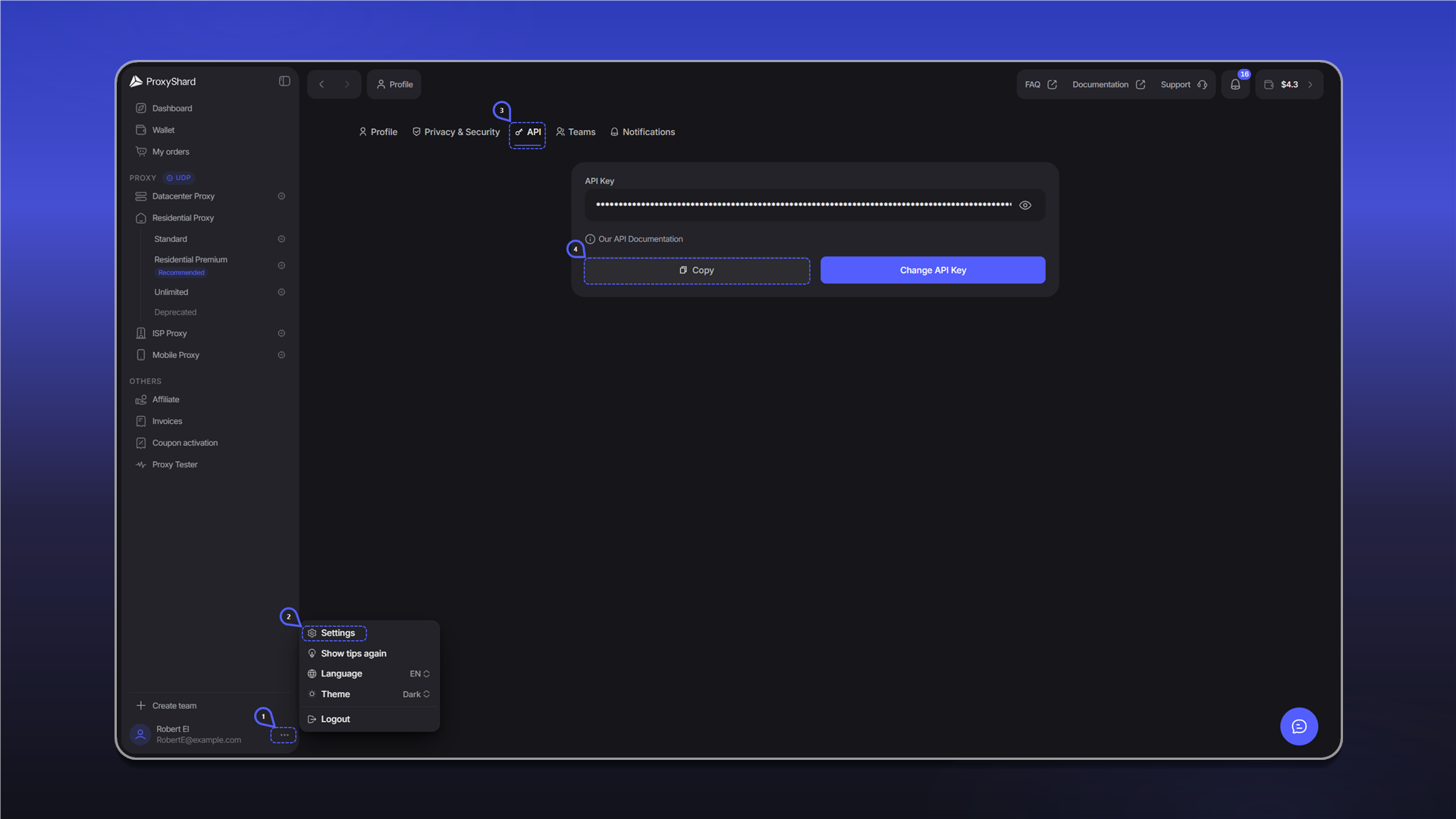Click the UDP badge next to PROXY
Image resolution: width=1456 pixels, height=819 pixels.
(x=179, y=178)
